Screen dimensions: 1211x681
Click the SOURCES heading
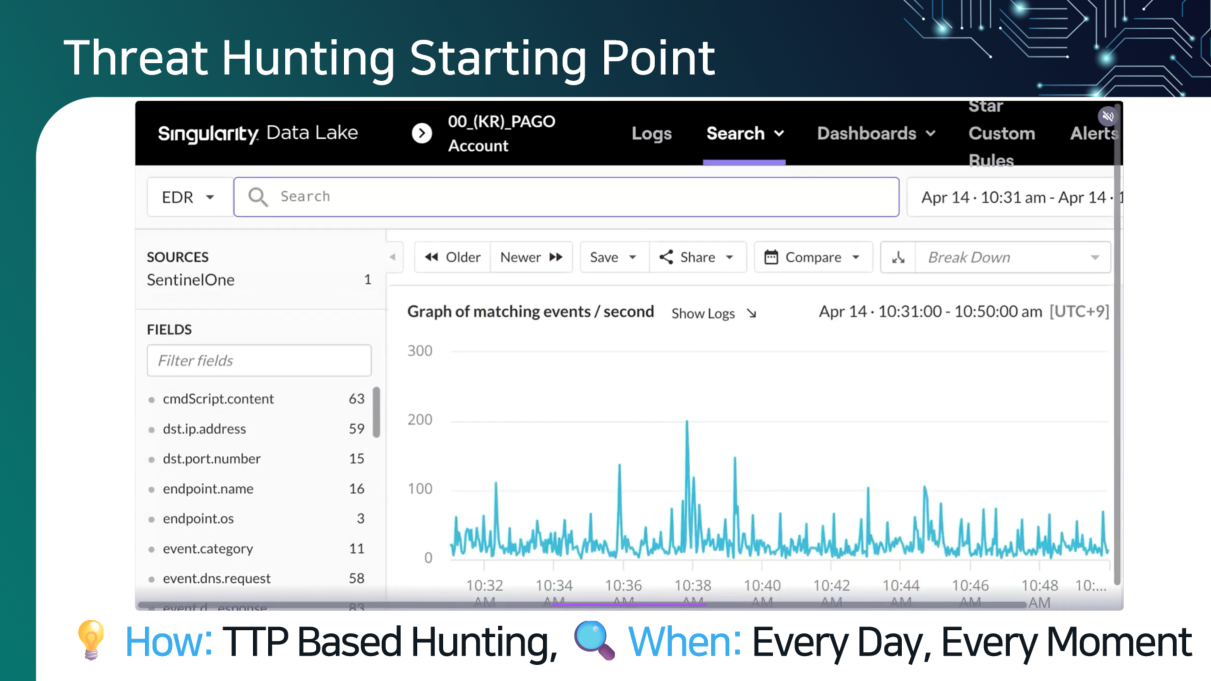coord(178,257)
